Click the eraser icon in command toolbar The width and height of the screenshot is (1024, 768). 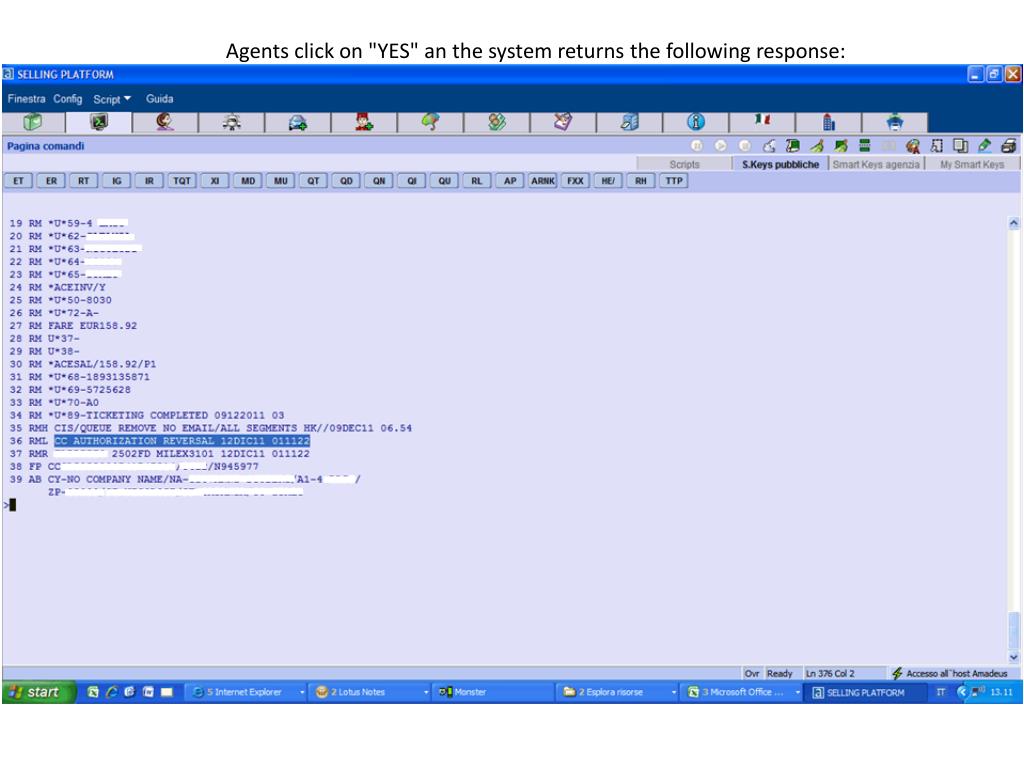click(769, 146)
